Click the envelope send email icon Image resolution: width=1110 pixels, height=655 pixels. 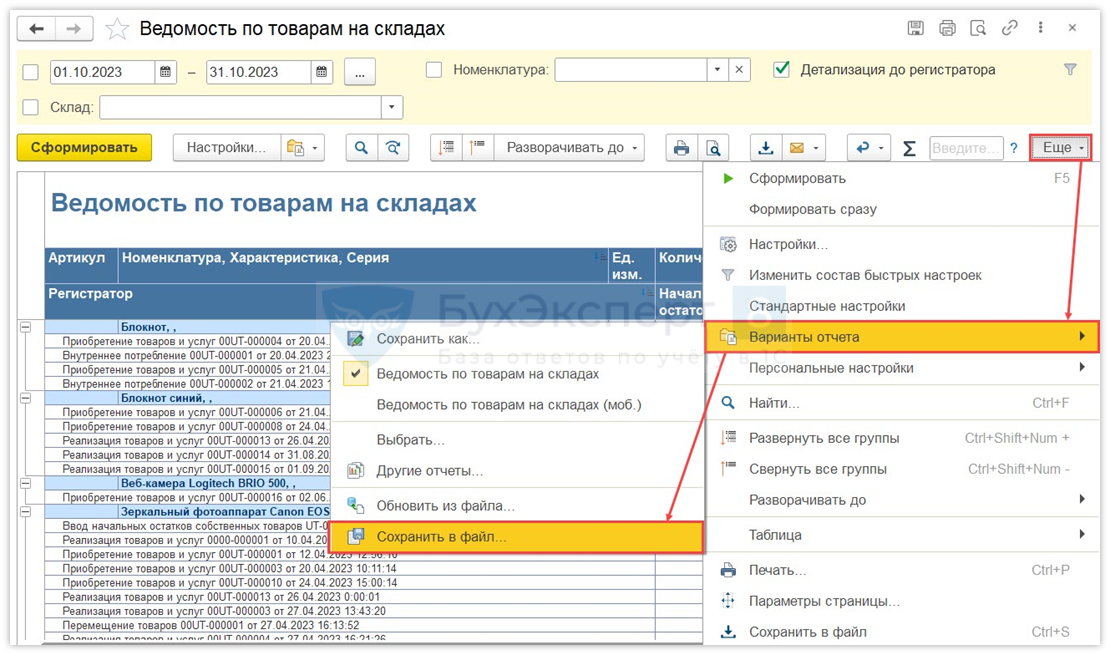797,148
